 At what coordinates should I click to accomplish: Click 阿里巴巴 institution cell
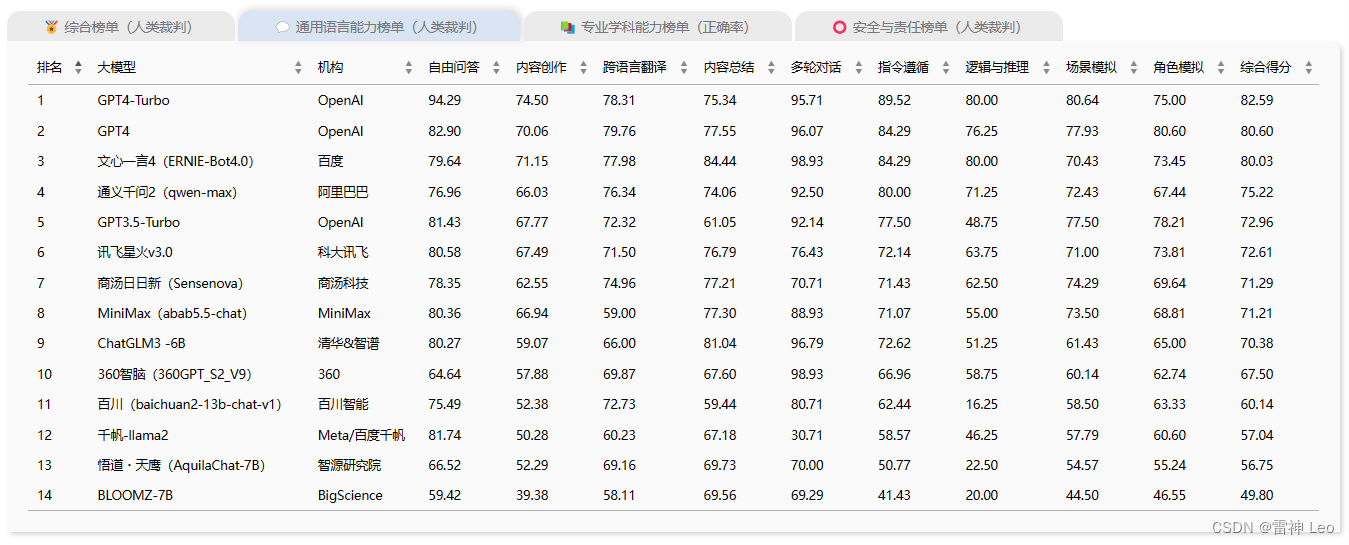pyautogui.click(x=343, y=192)
